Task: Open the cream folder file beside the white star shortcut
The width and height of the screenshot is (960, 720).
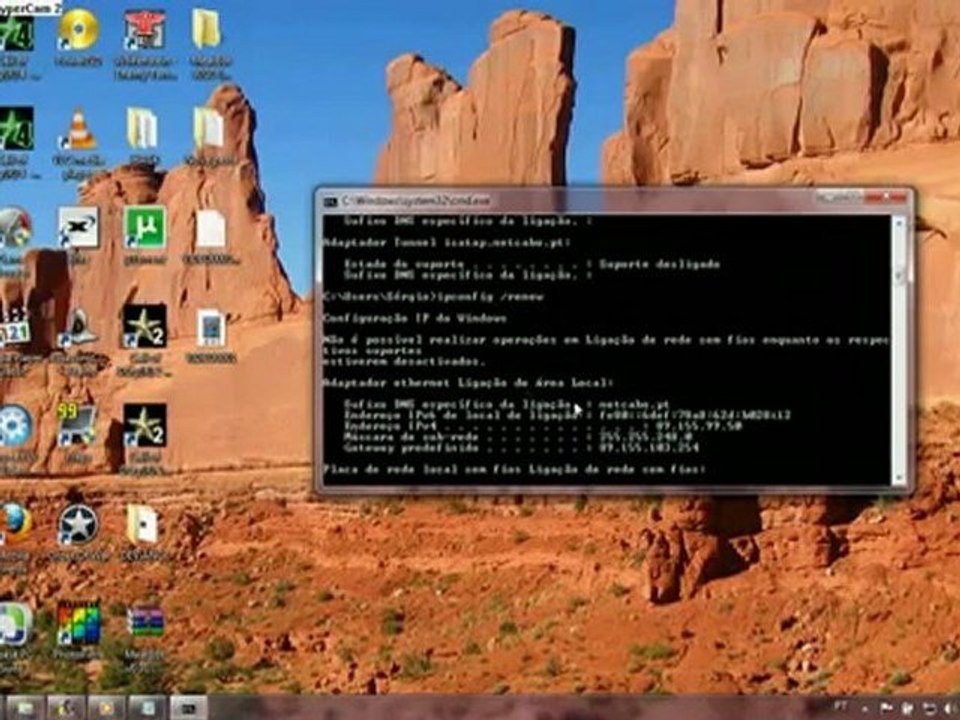Action: [x=142, y=524]
